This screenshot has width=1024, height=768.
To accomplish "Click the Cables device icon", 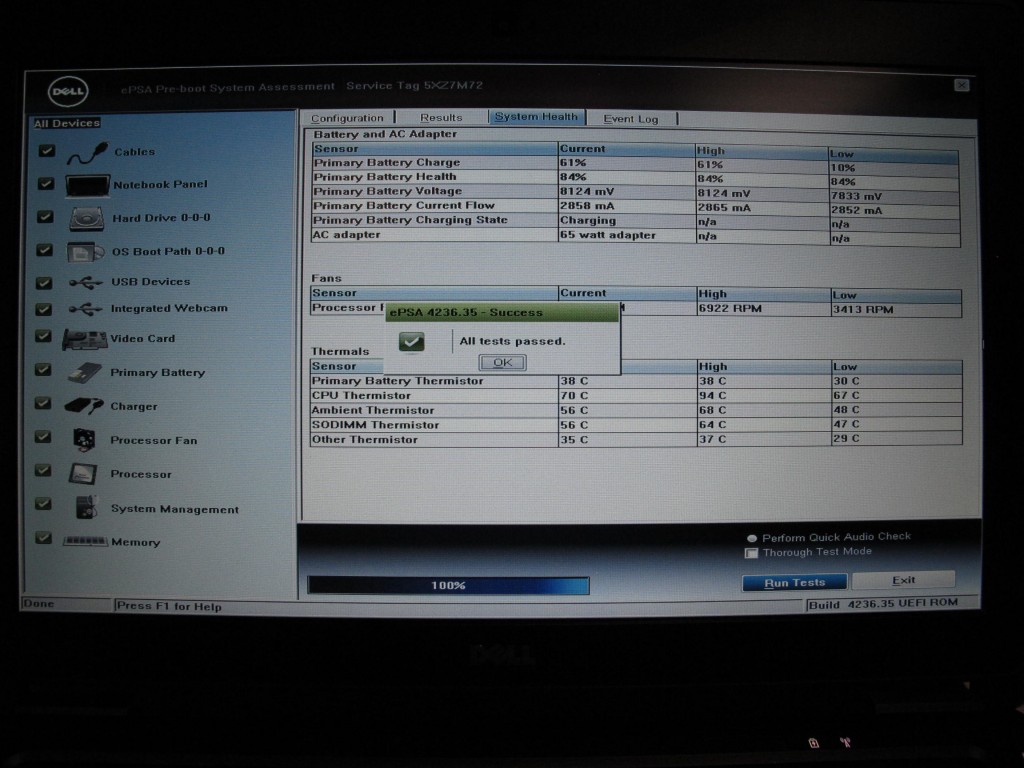I will click(88, 153).
